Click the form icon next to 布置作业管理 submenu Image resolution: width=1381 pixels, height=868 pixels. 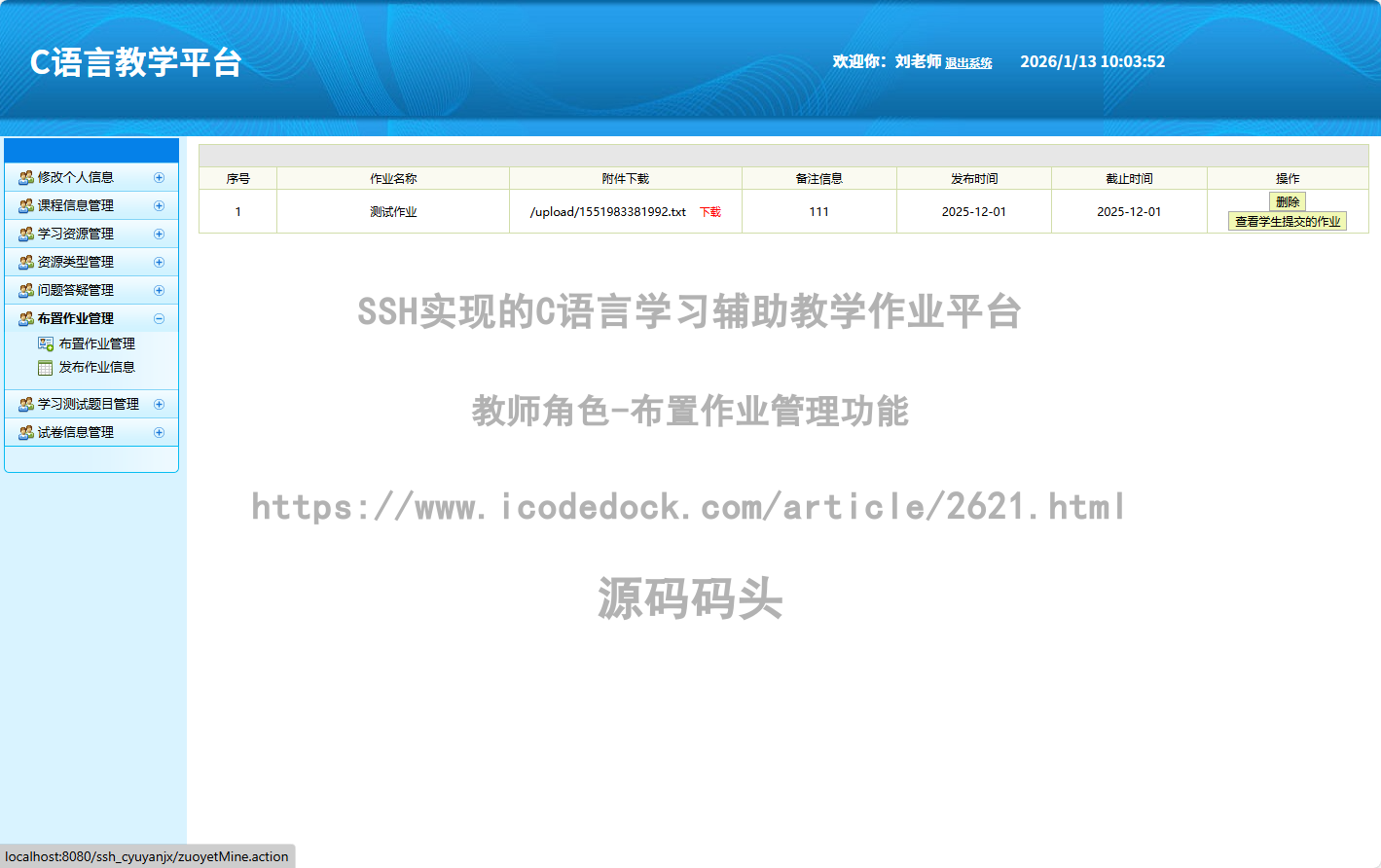point(45,344)
